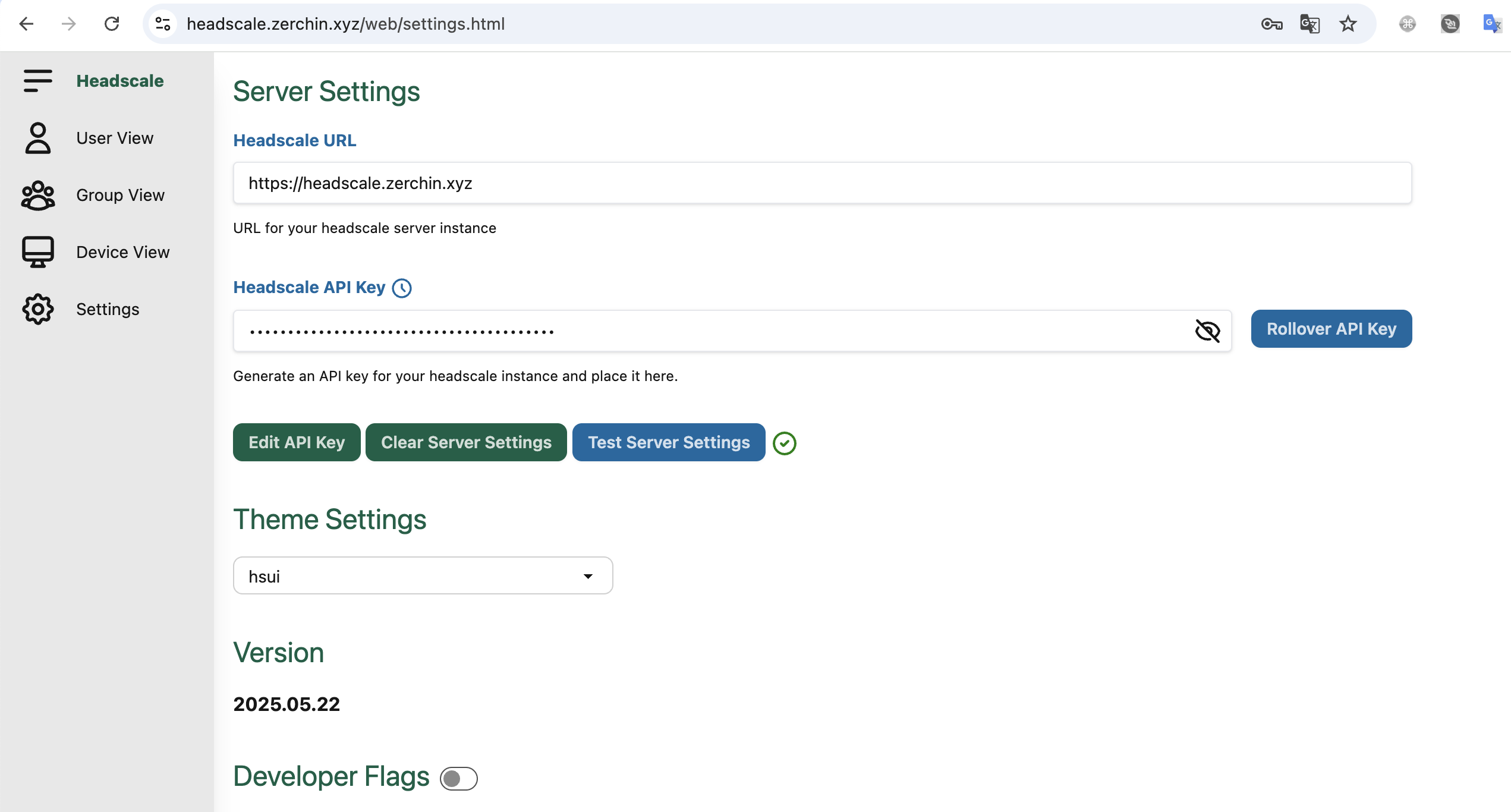The width and height of the screenshot is (1511, 812).
Task: Open the password manager key icon
Action: click(x=1272, y=24)
